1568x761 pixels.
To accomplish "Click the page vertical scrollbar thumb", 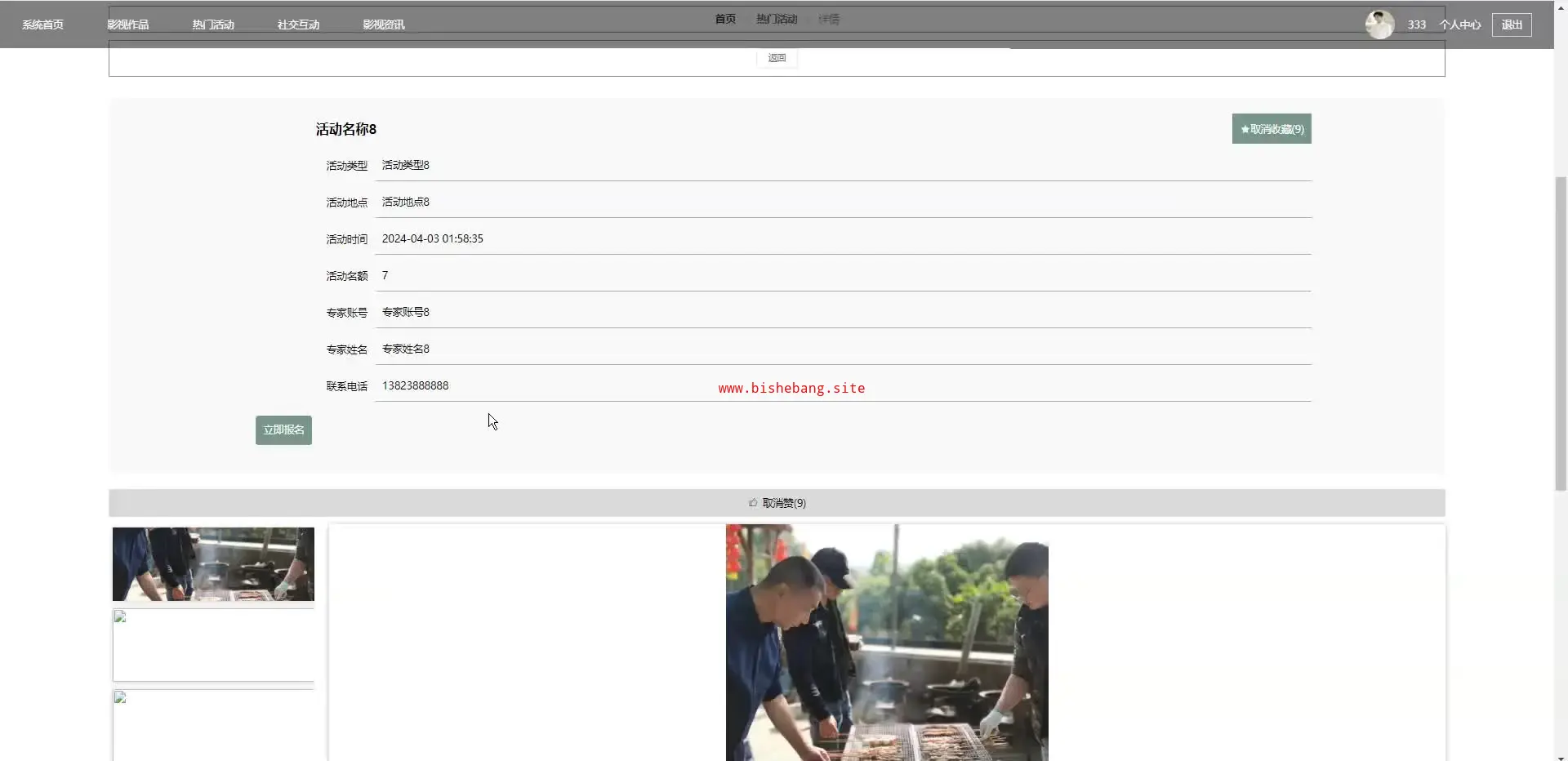I will (x=1561, y=333).
